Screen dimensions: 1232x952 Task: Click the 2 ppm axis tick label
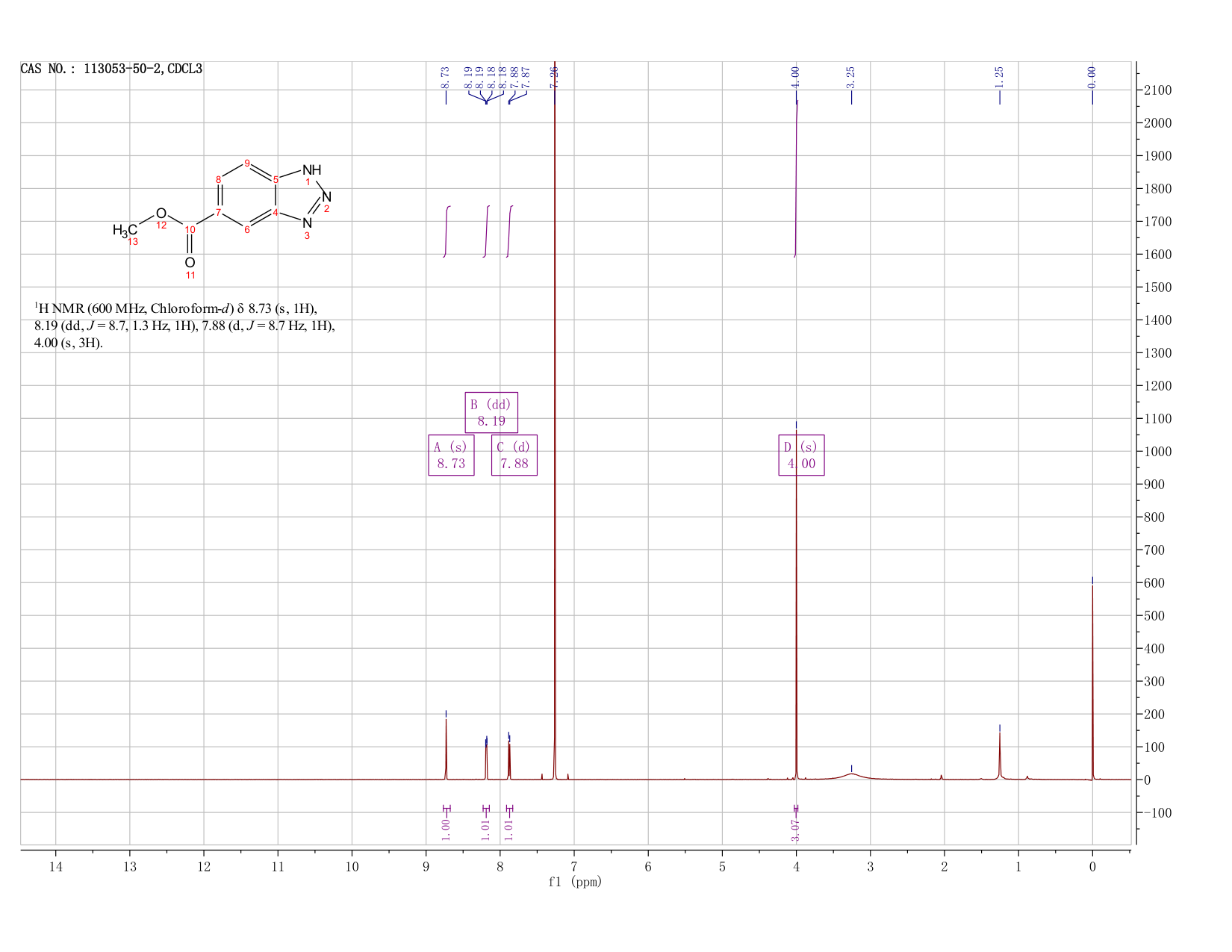click(x=945, y=867)
